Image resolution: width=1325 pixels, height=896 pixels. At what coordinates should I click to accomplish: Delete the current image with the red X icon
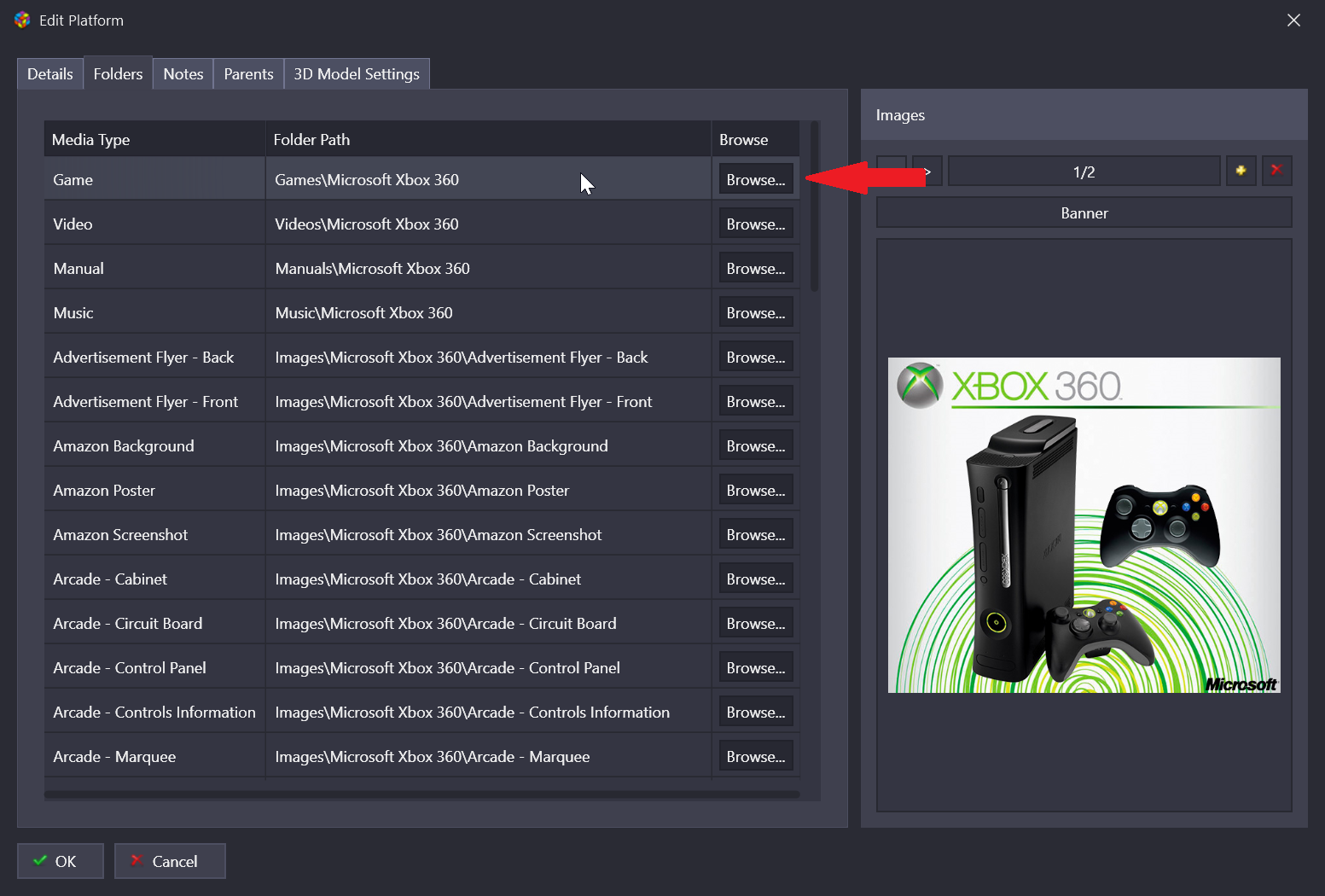tap(1276, 171)
